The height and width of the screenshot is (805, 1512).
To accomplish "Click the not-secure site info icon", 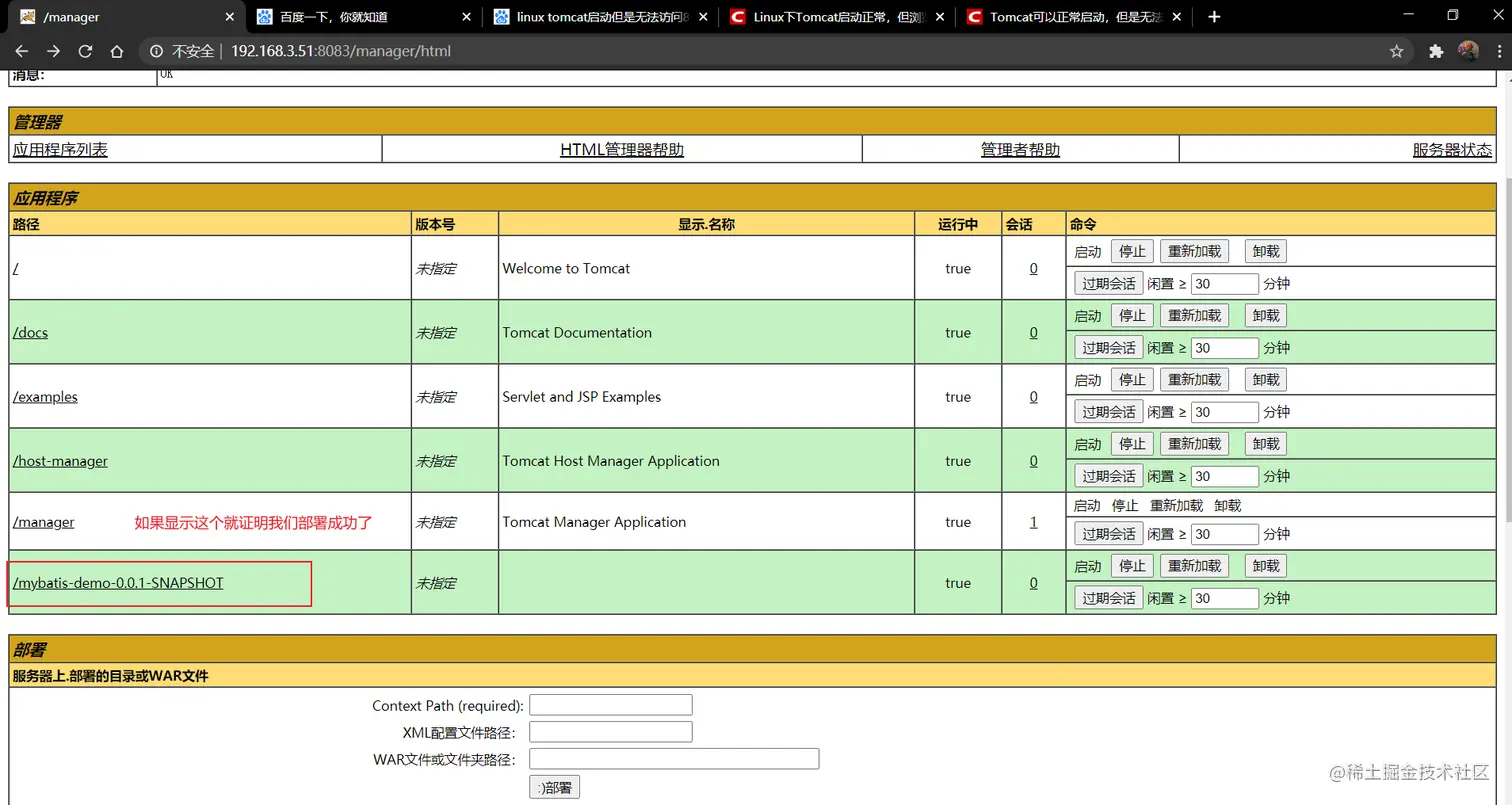I will coord(156,51).
